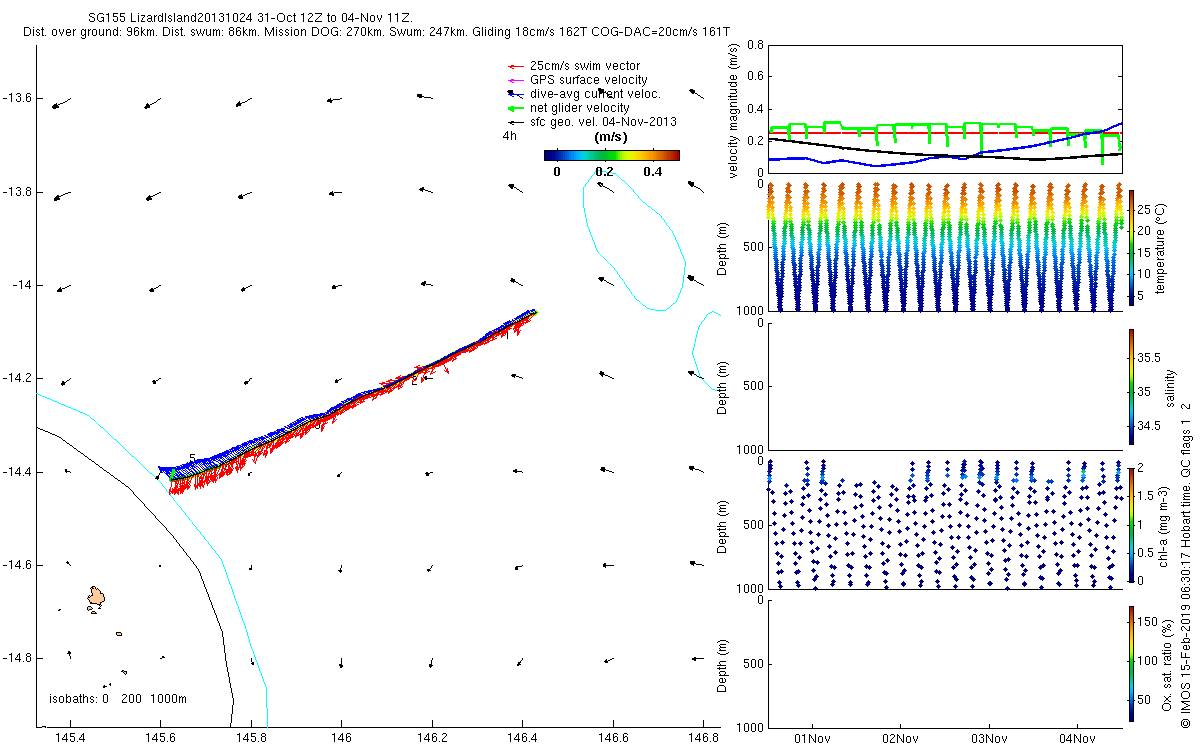The height and width of the screenshot is (750, 1200).
Task: Select the velocity (m/s) horizontal colorbar
Action: [612, 155]
